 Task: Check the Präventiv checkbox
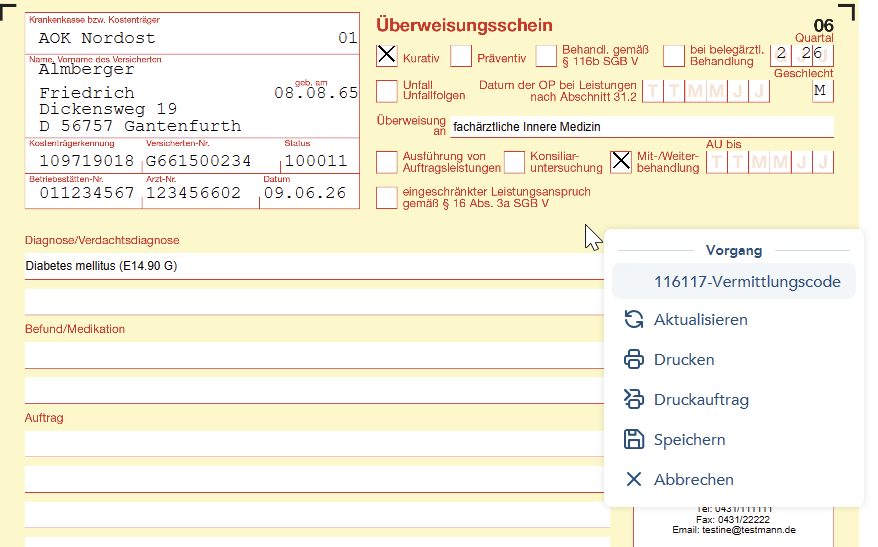tap(461, 55)
